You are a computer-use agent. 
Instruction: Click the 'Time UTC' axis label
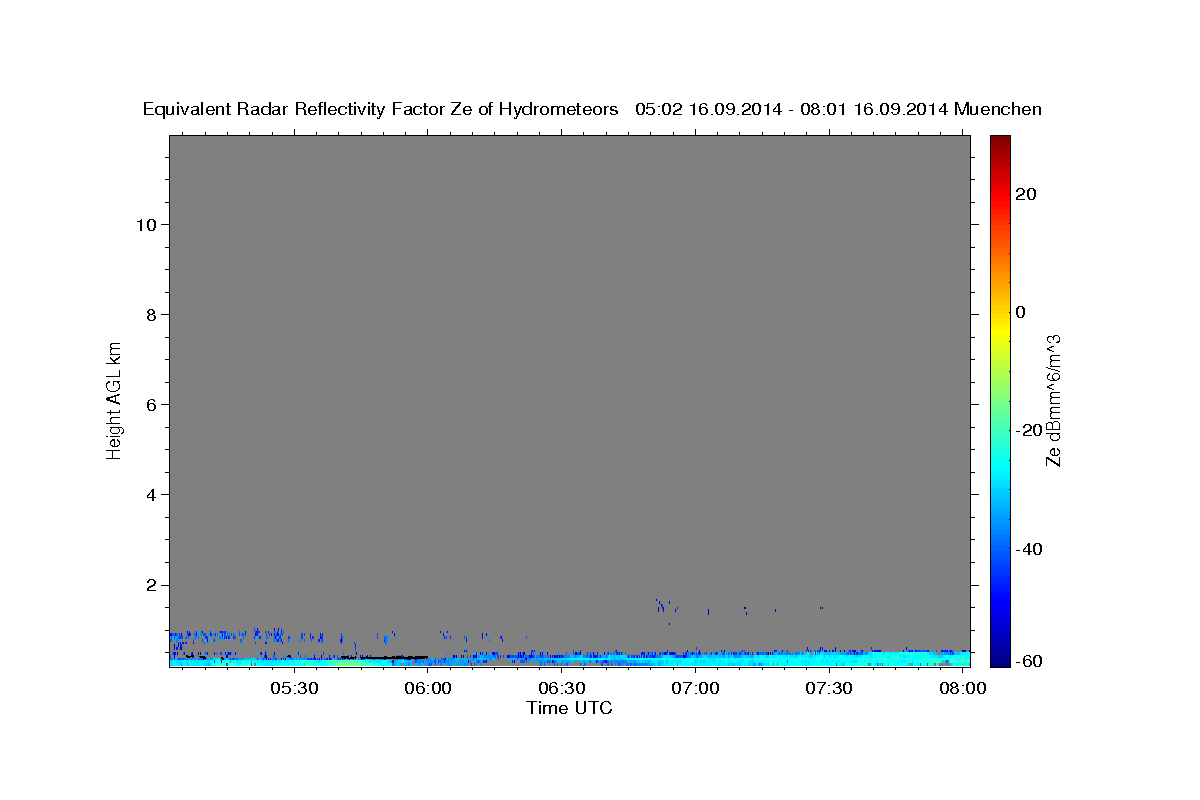coord(569,708)
